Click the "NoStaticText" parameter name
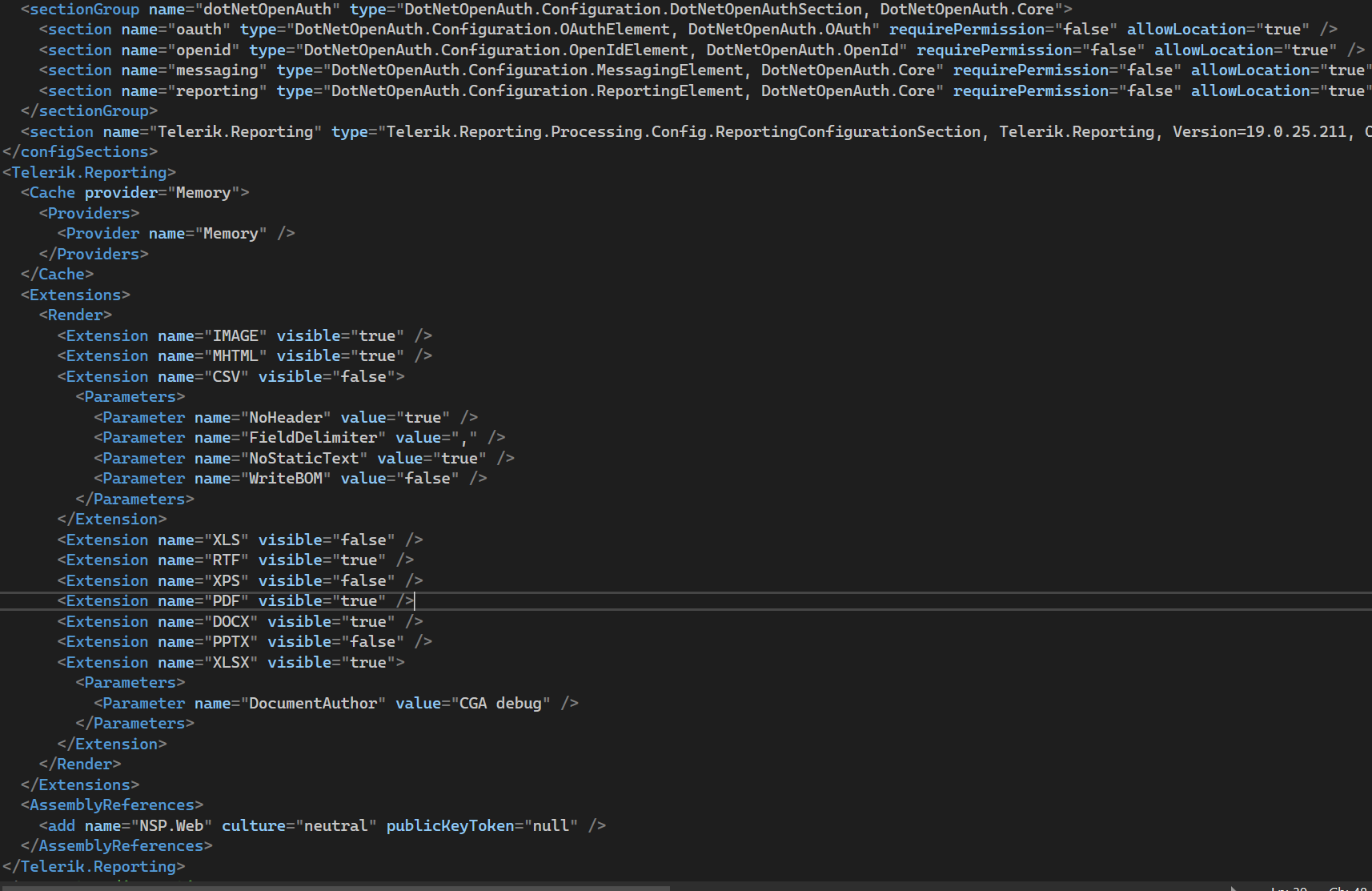 [x=304, y=458]
